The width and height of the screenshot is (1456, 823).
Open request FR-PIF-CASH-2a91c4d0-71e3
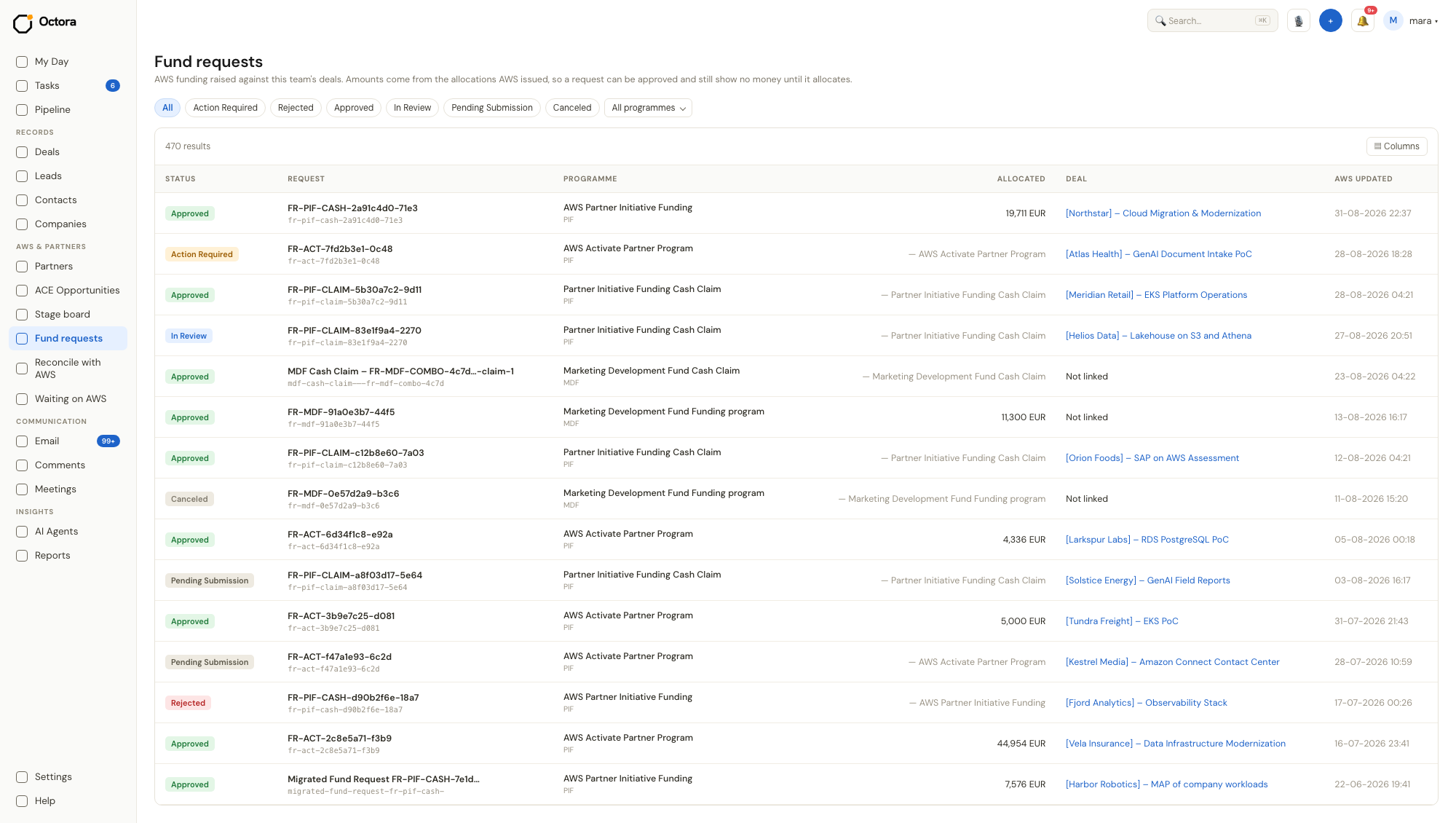coord(352,208)
